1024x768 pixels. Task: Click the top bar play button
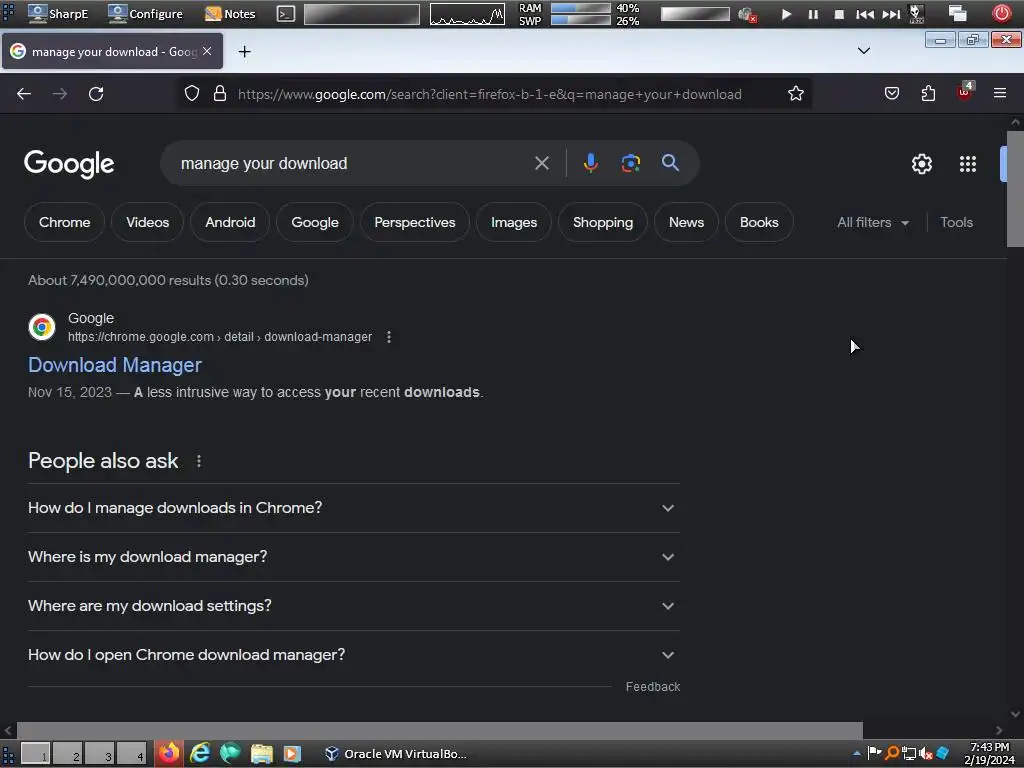786,14
